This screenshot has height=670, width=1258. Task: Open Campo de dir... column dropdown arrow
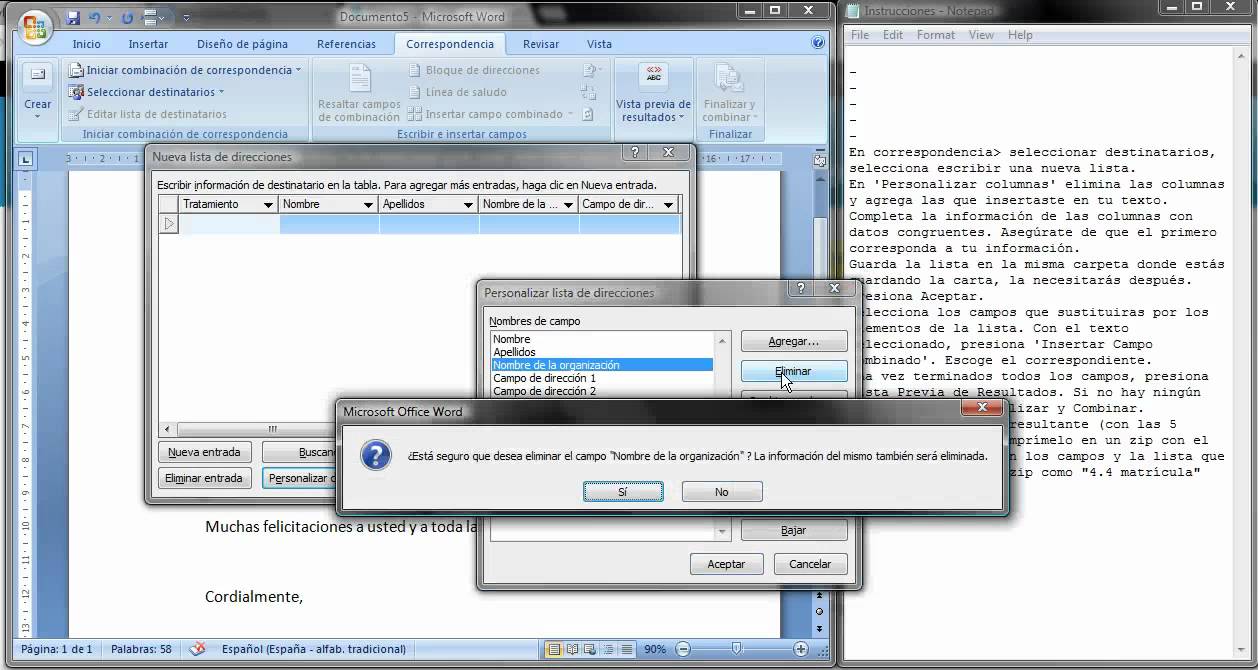(x=668, y=204)
